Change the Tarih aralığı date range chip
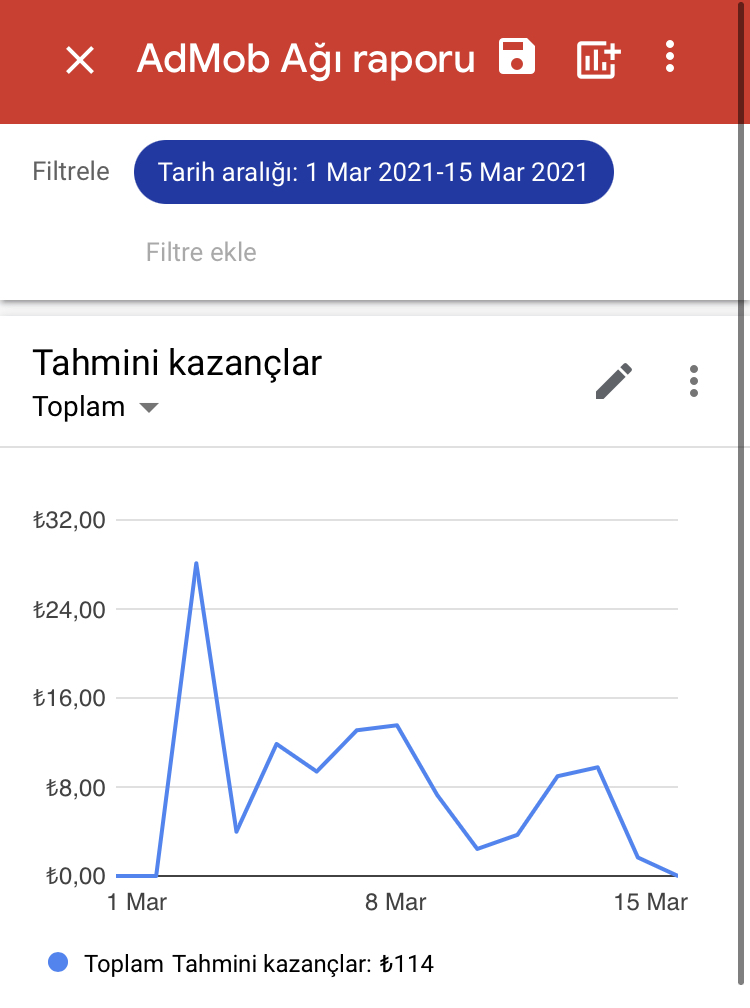This screenshot has width=750, height=1008. [373, 172]
